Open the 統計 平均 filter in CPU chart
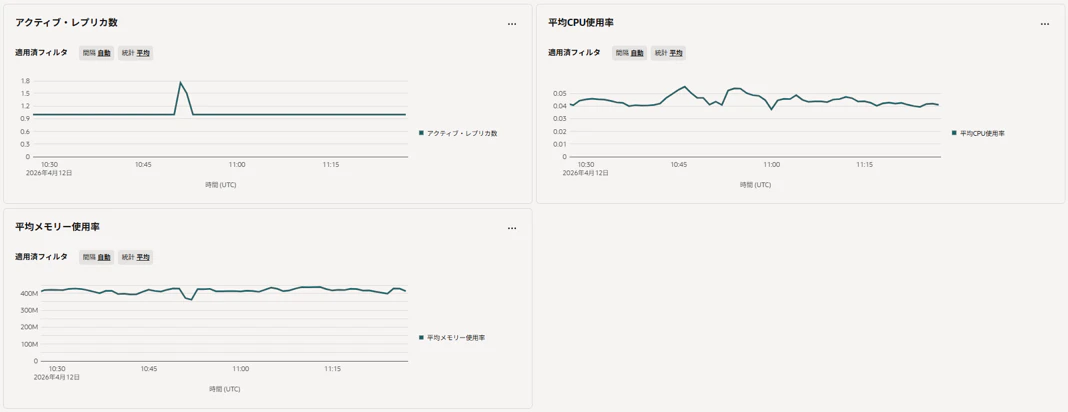This screenshot has height=412, width=1068. (668, 53)
